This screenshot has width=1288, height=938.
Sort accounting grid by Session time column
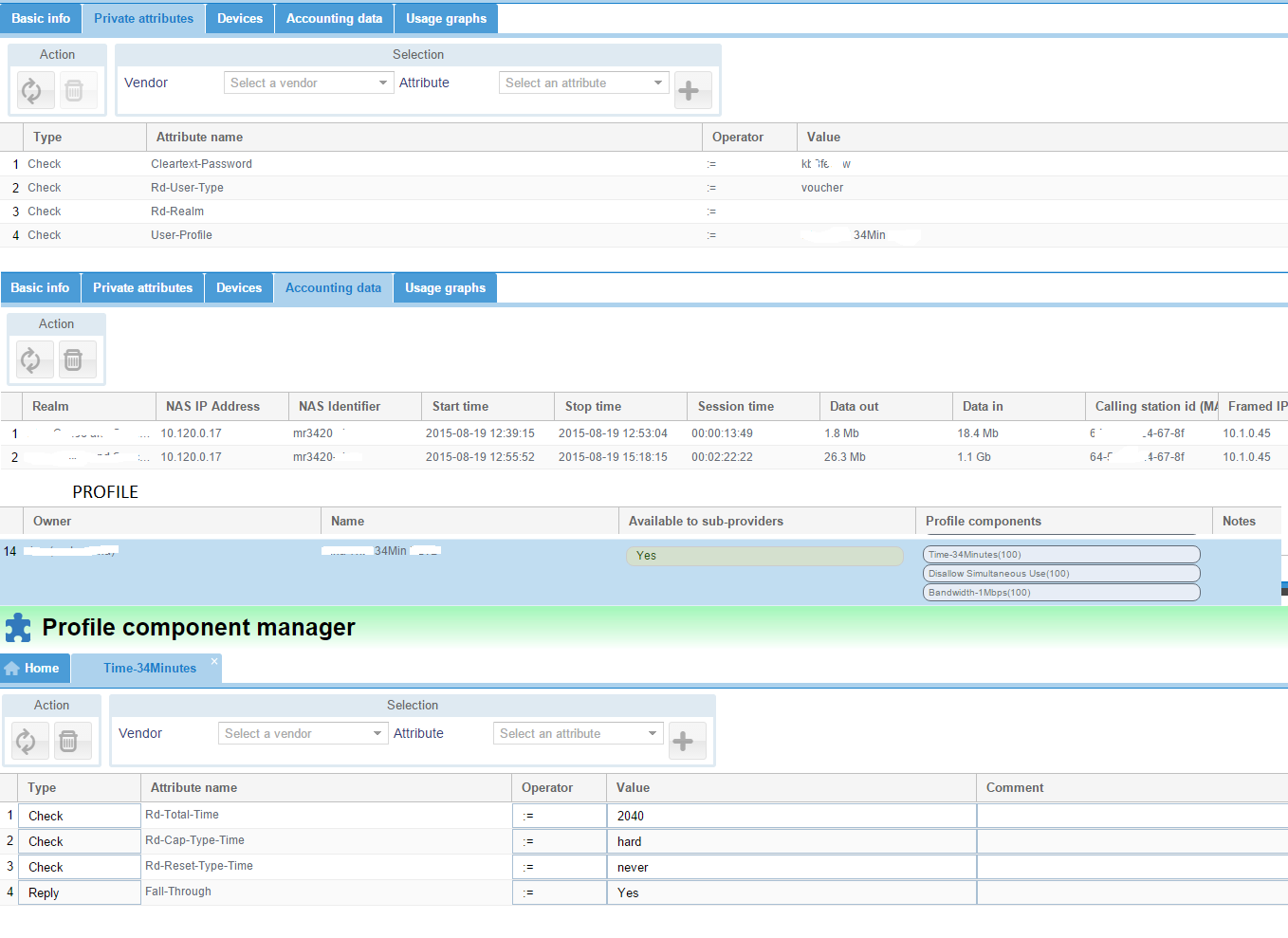point(753,407)
